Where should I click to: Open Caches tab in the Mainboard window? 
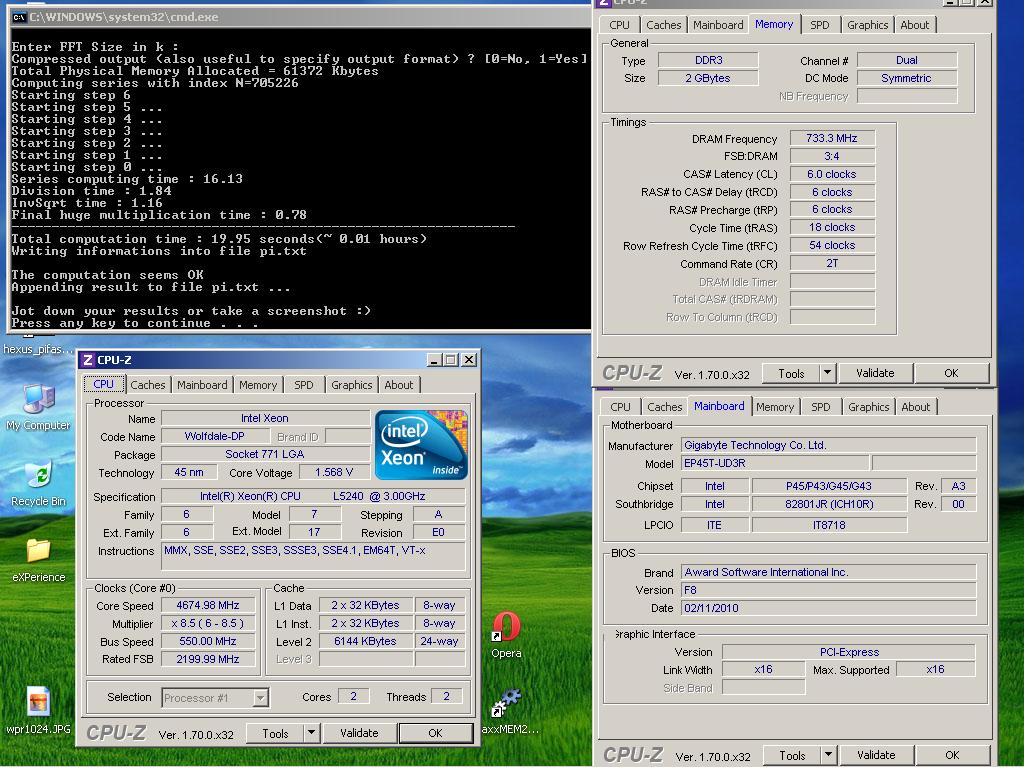pos(665,407)
